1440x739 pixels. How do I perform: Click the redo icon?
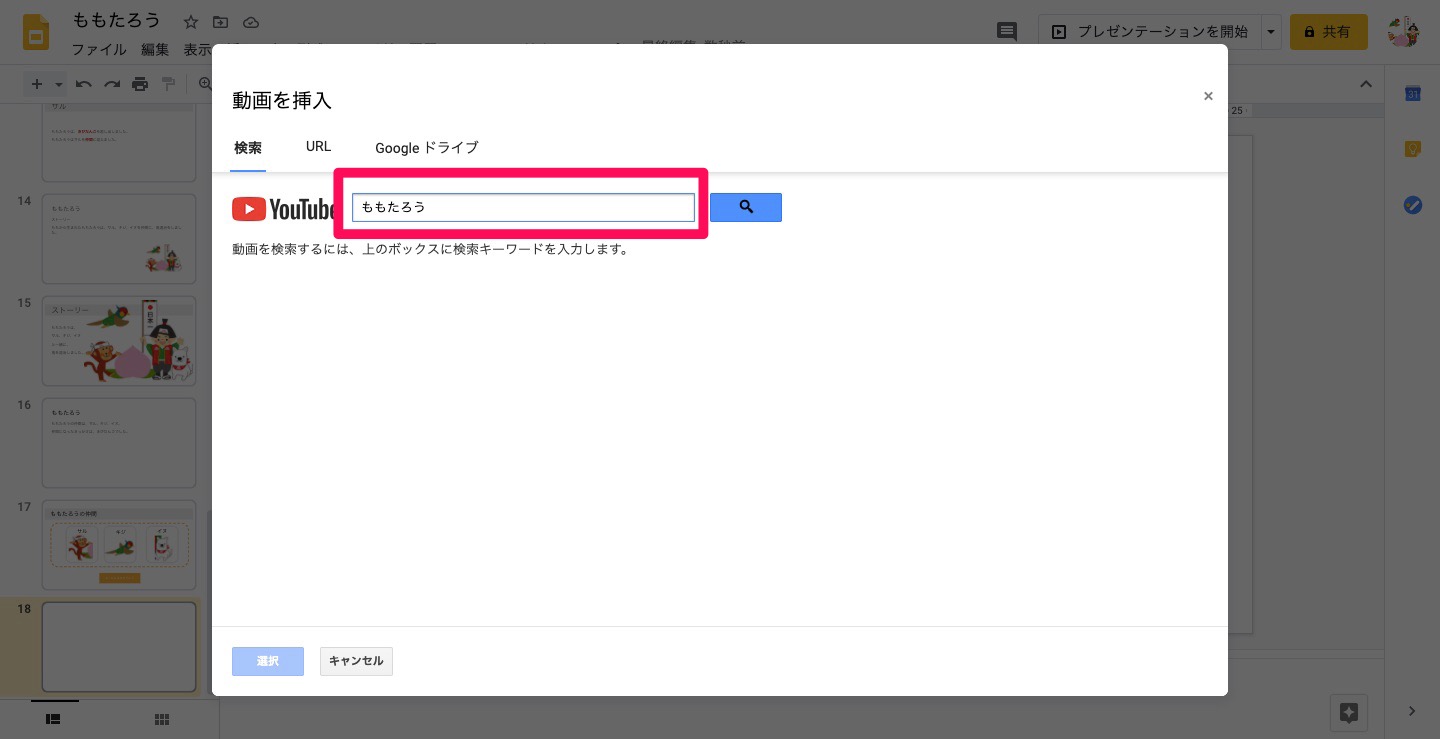pyautogui.click(x=112, y=84)
